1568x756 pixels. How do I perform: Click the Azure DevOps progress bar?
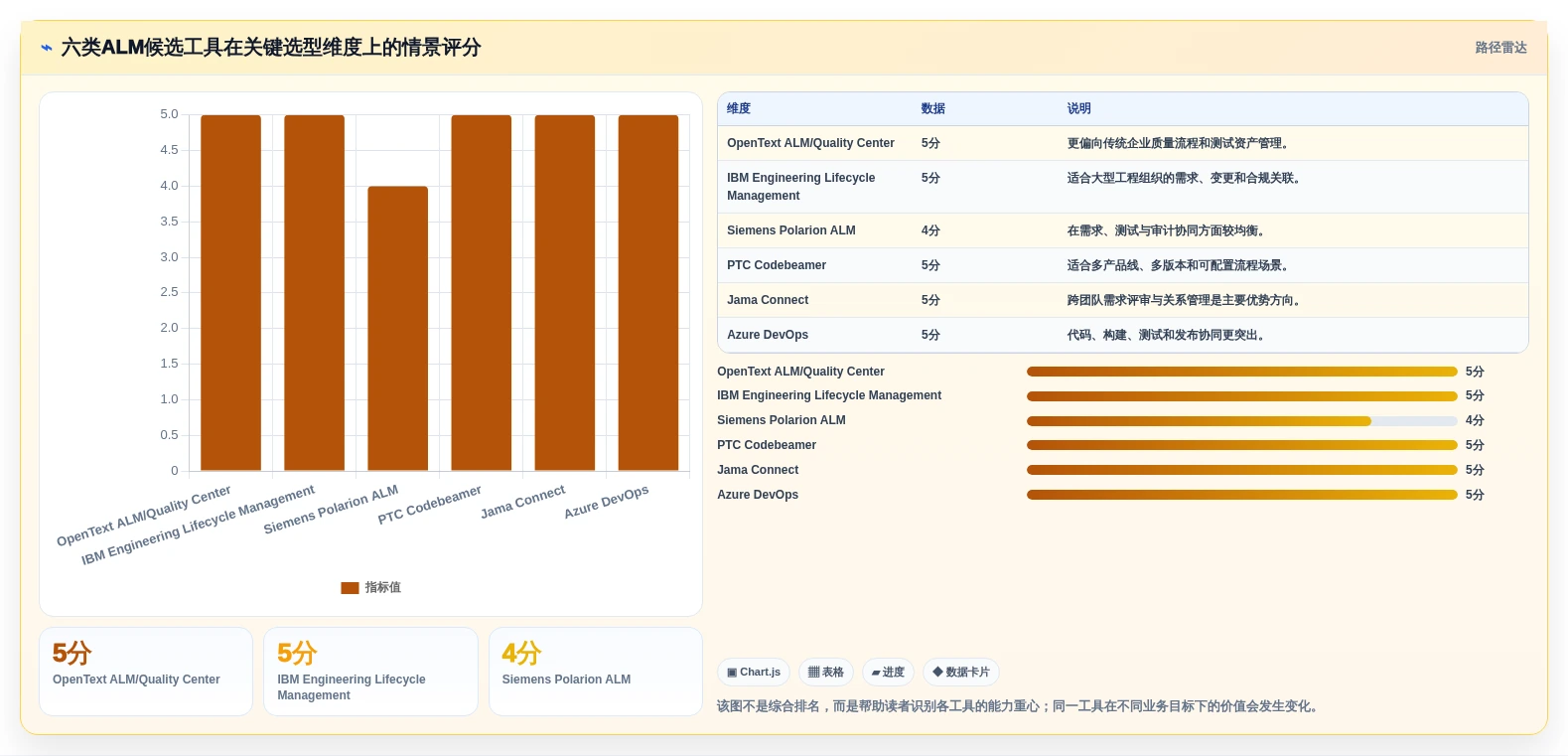pyautogui.click(x=1242, y=495)
